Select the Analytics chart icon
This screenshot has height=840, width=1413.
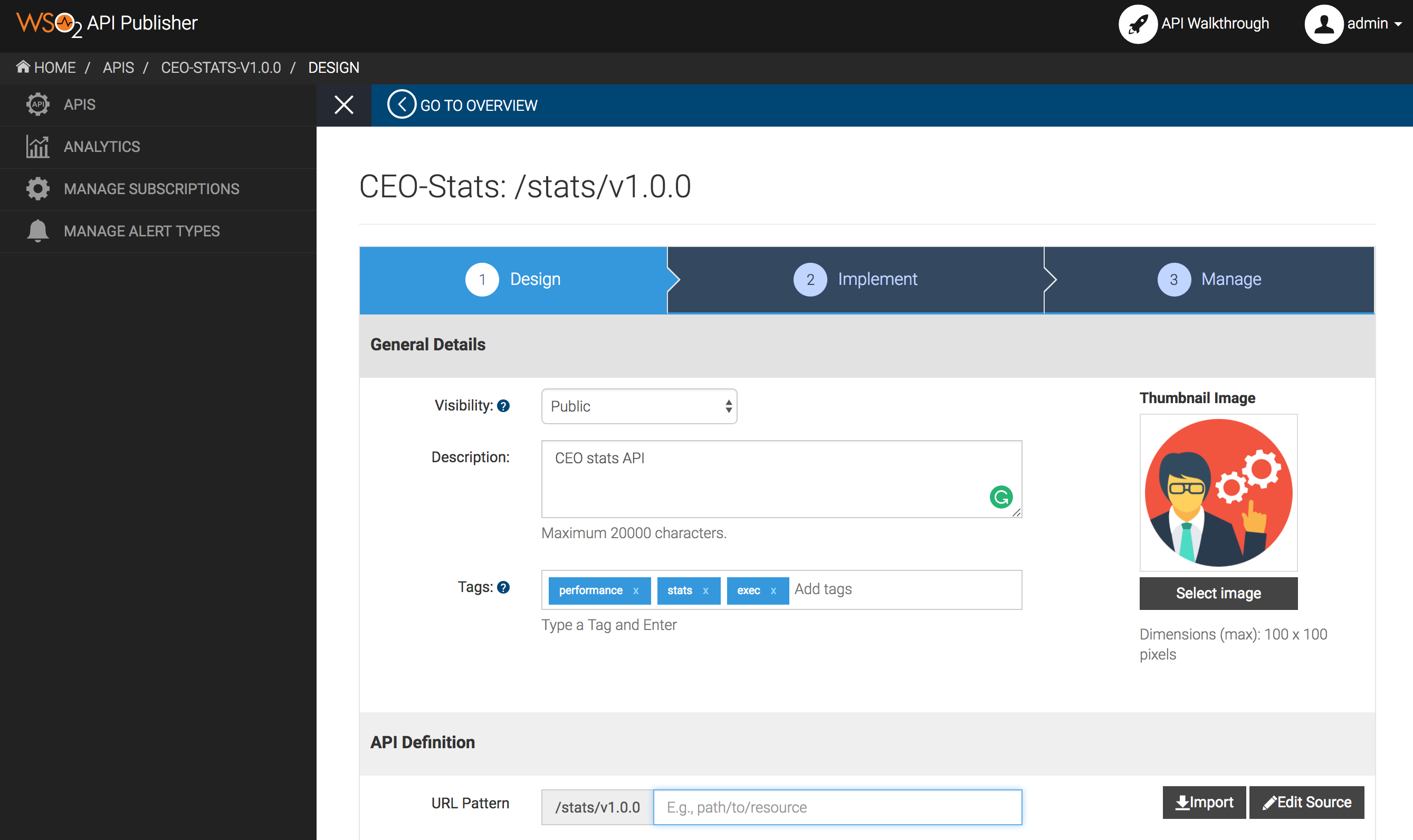pos(37,146)
